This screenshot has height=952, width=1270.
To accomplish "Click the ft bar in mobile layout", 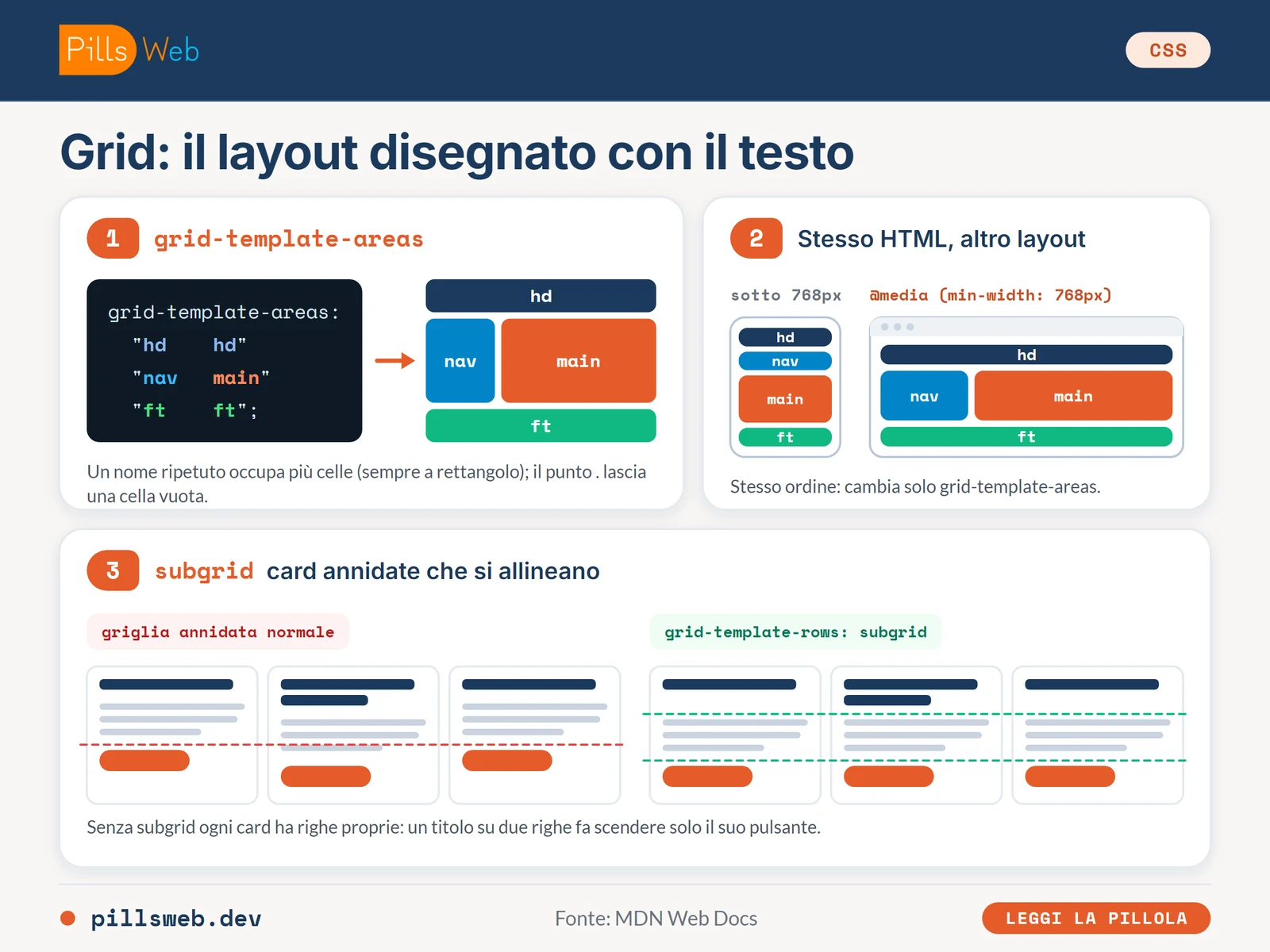I will (x=785, y=437).
